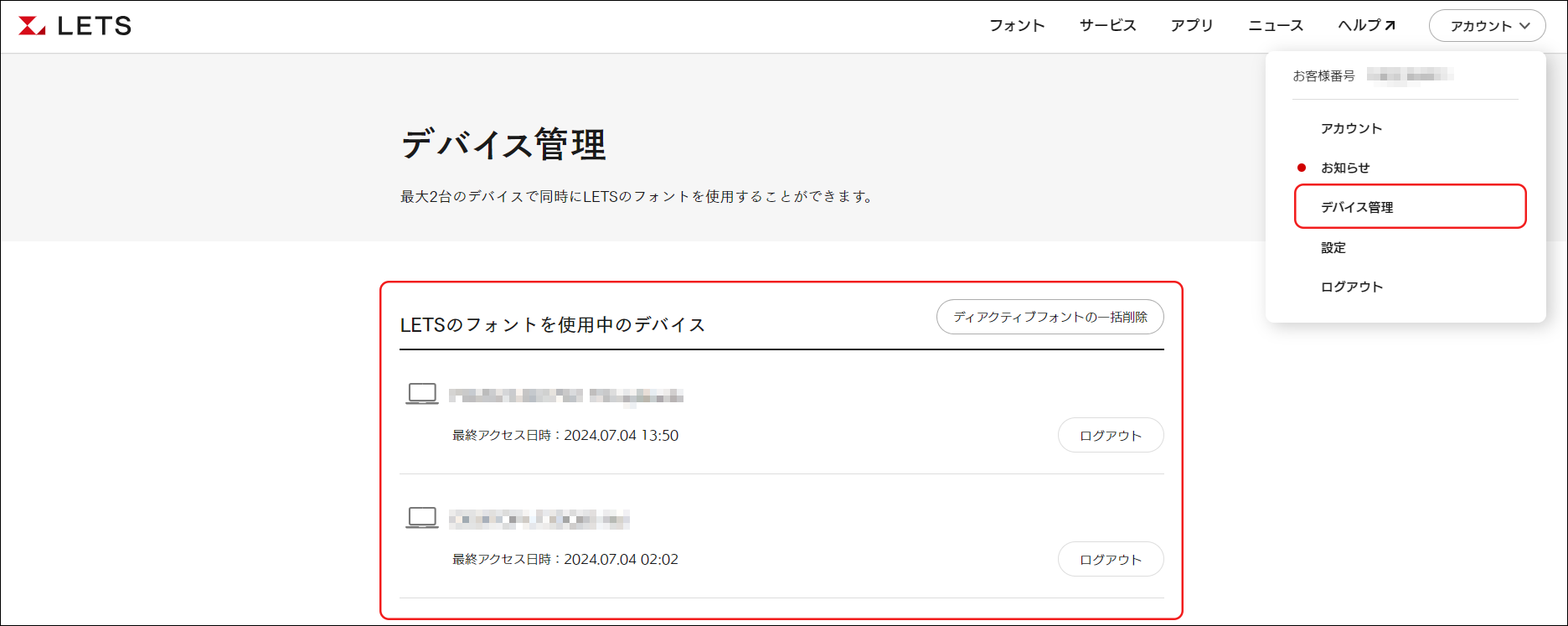Screen dimensions: 1568x626
Task: Click the laptop icon of the second device
Action: click(422, 518)
